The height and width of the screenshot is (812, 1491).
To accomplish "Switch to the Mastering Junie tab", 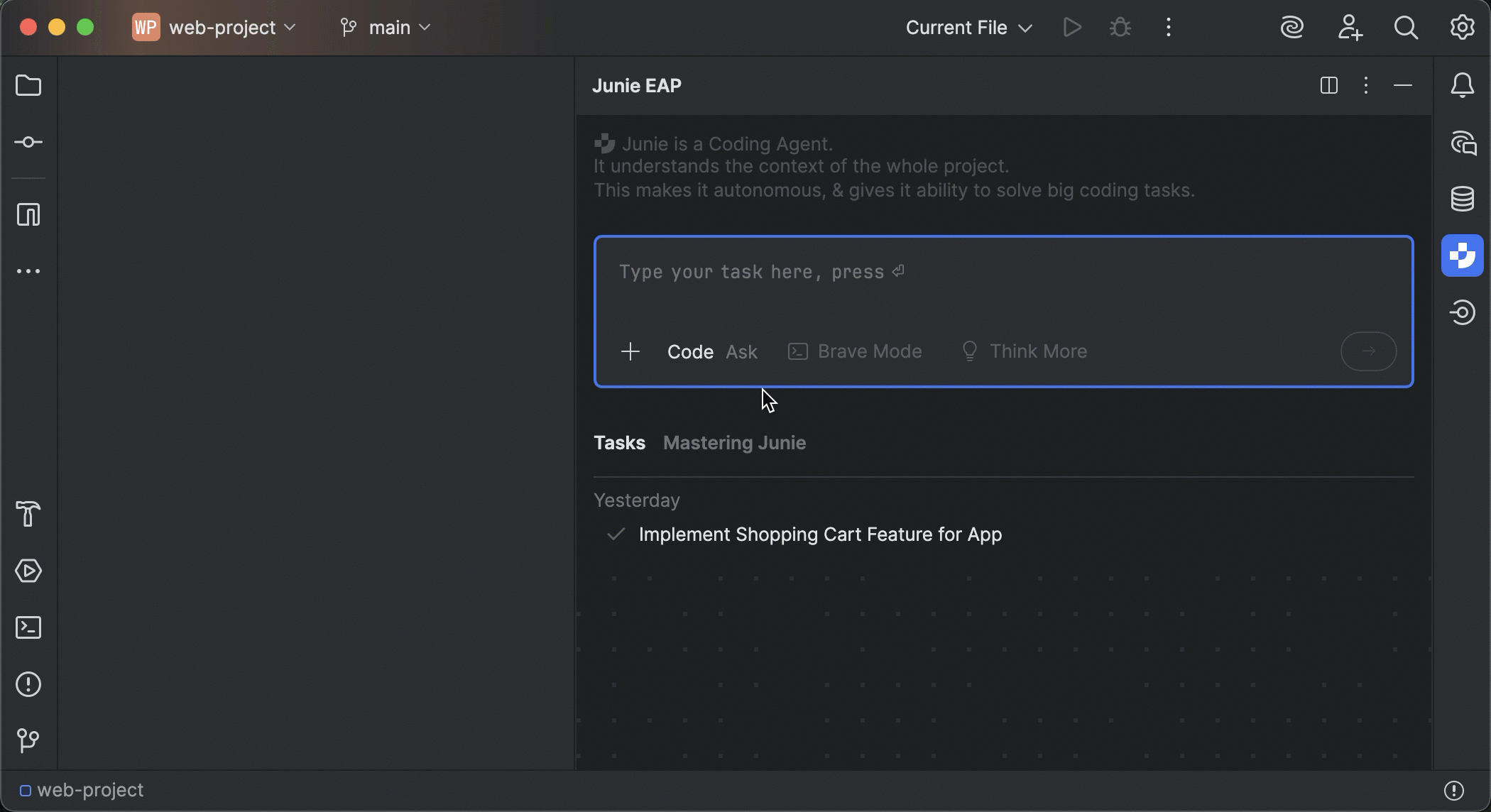I will coord(734,443).
